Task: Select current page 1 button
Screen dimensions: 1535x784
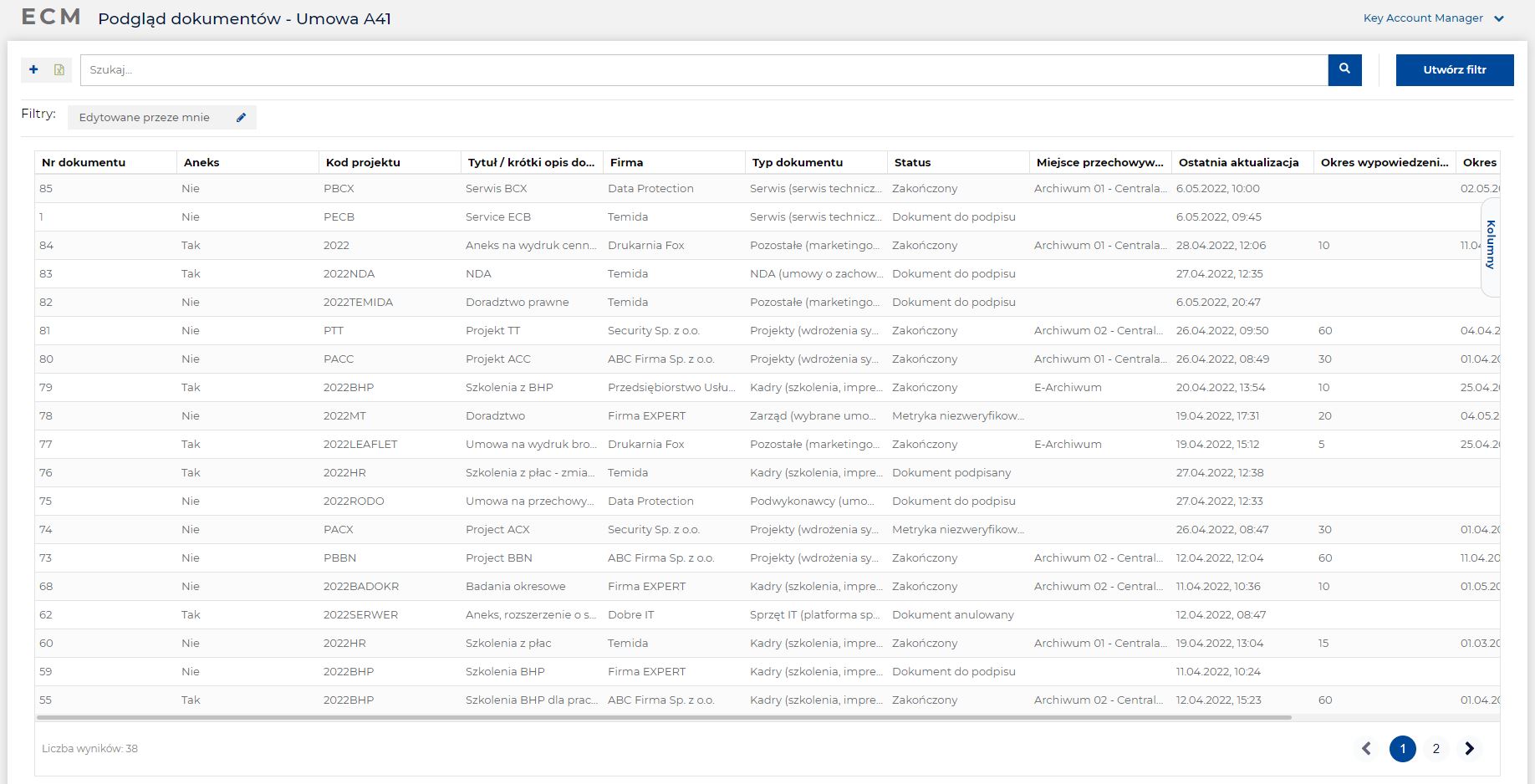Action: [x=1403, y=748]
